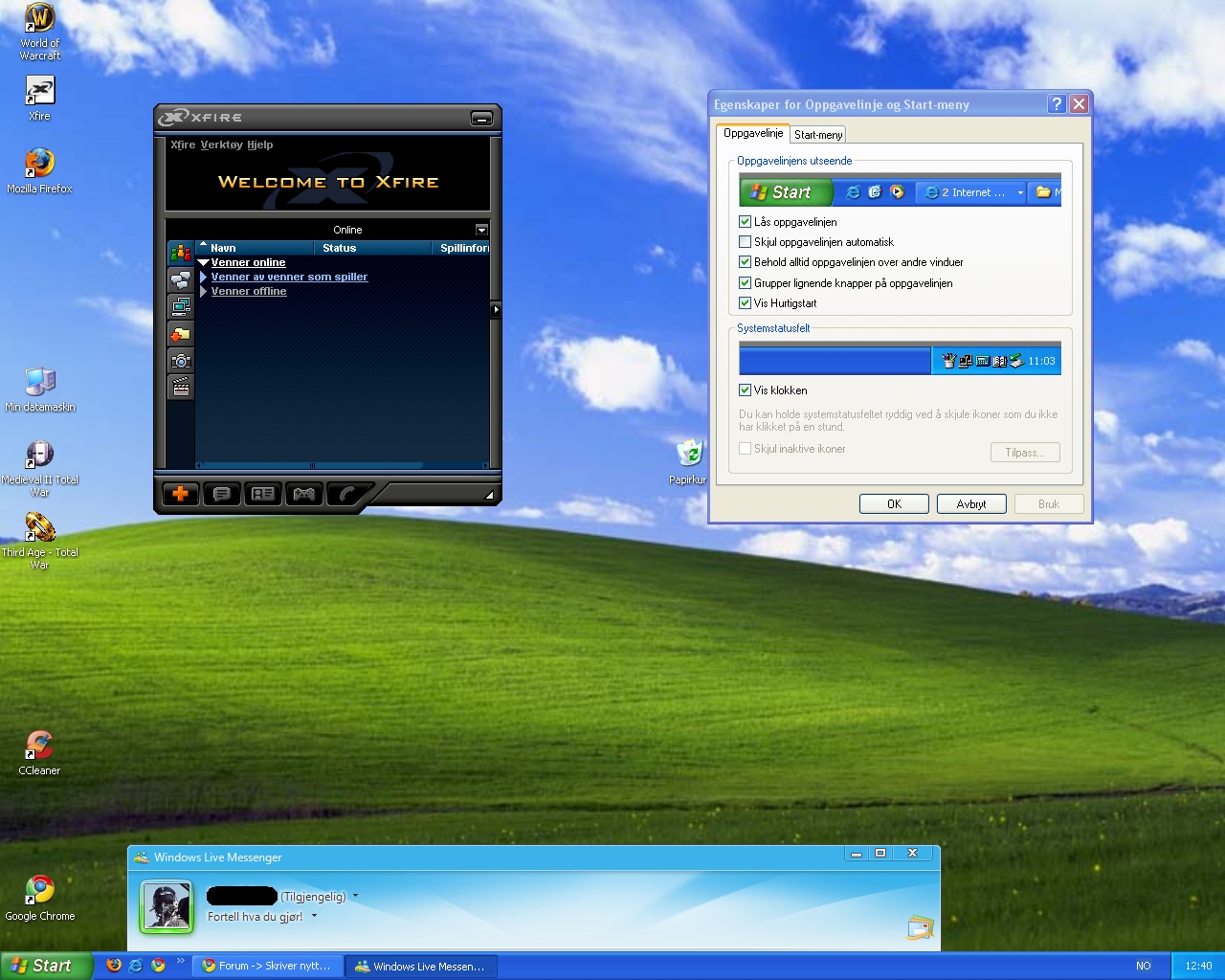The image size is (1225, 980).
Task: Open the Xfire chat rooms speech-bubbles icon
Action: 181,279
